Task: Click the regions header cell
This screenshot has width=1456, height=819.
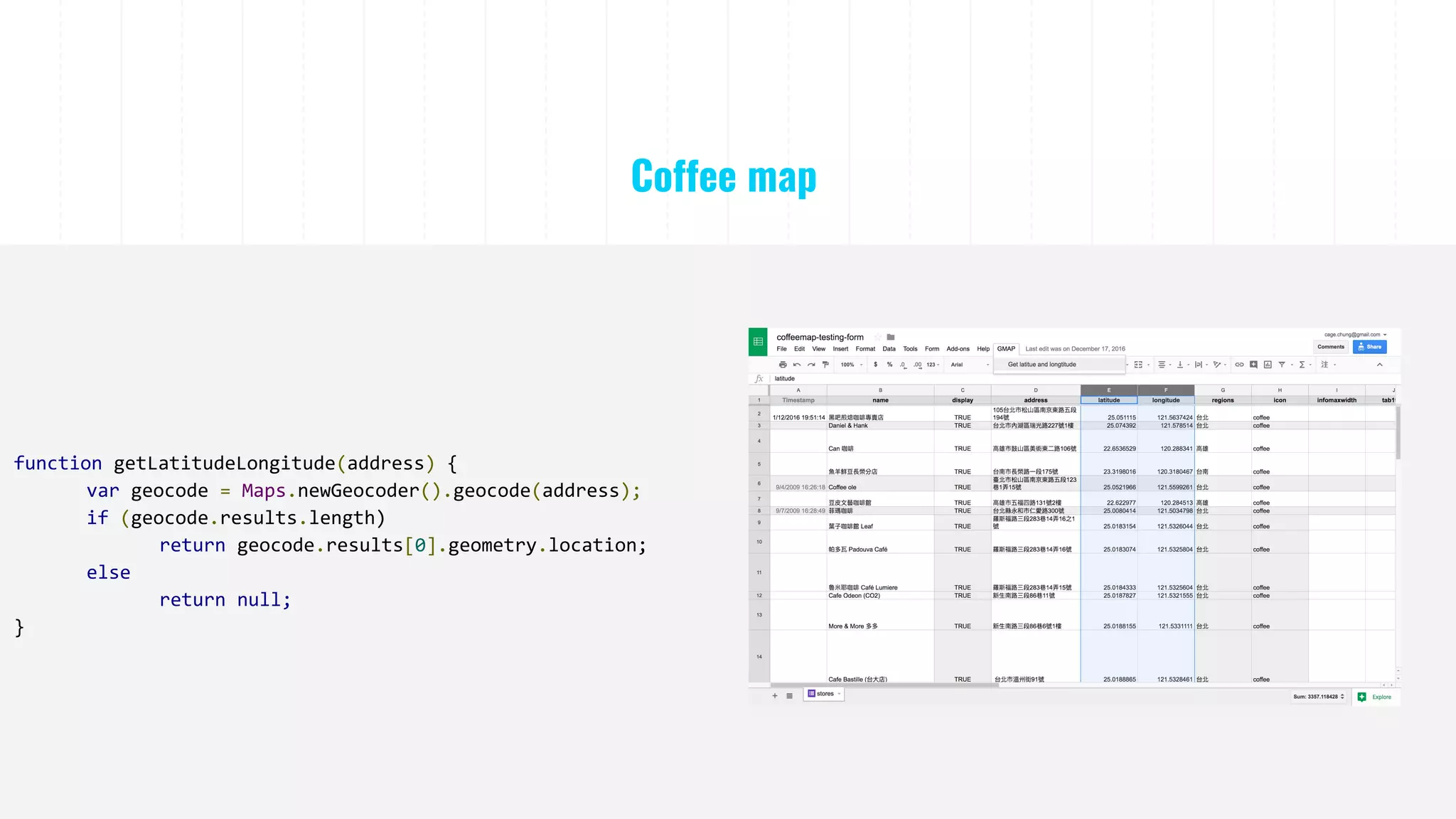Action: (x=1223, y=400)
